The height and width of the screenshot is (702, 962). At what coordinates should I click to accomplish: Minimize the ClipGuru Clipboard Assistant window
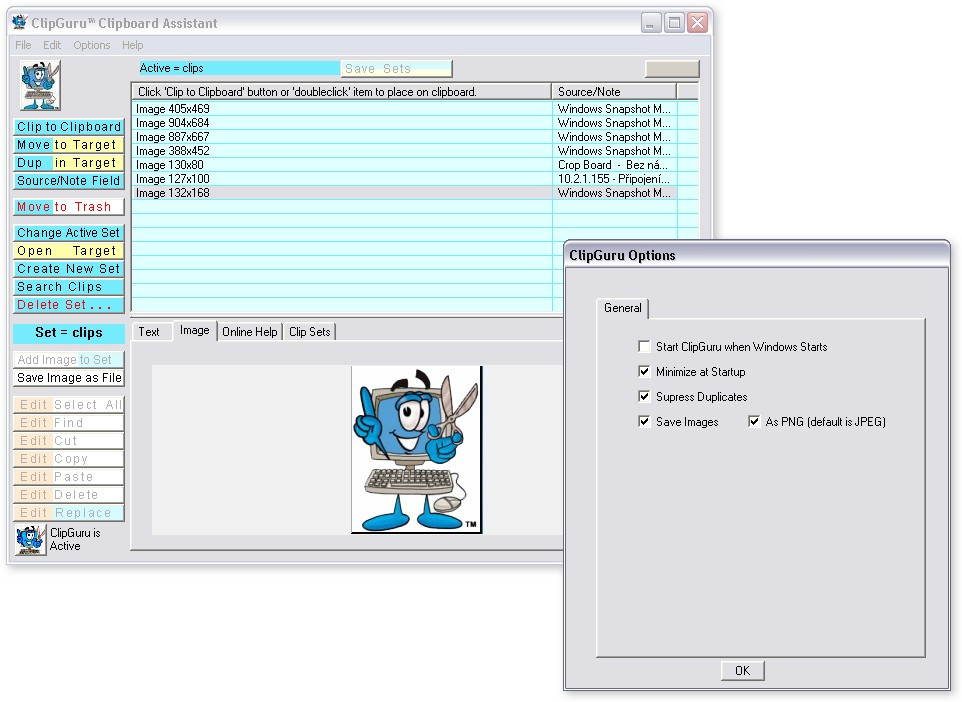651,23
